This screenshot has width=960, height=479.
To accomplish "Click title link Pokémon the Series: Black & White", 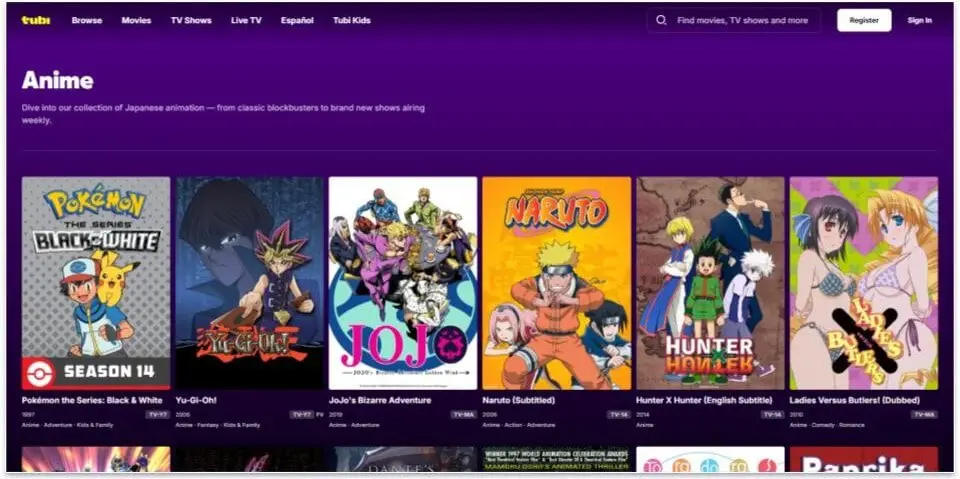I will (x=92, y=401).
